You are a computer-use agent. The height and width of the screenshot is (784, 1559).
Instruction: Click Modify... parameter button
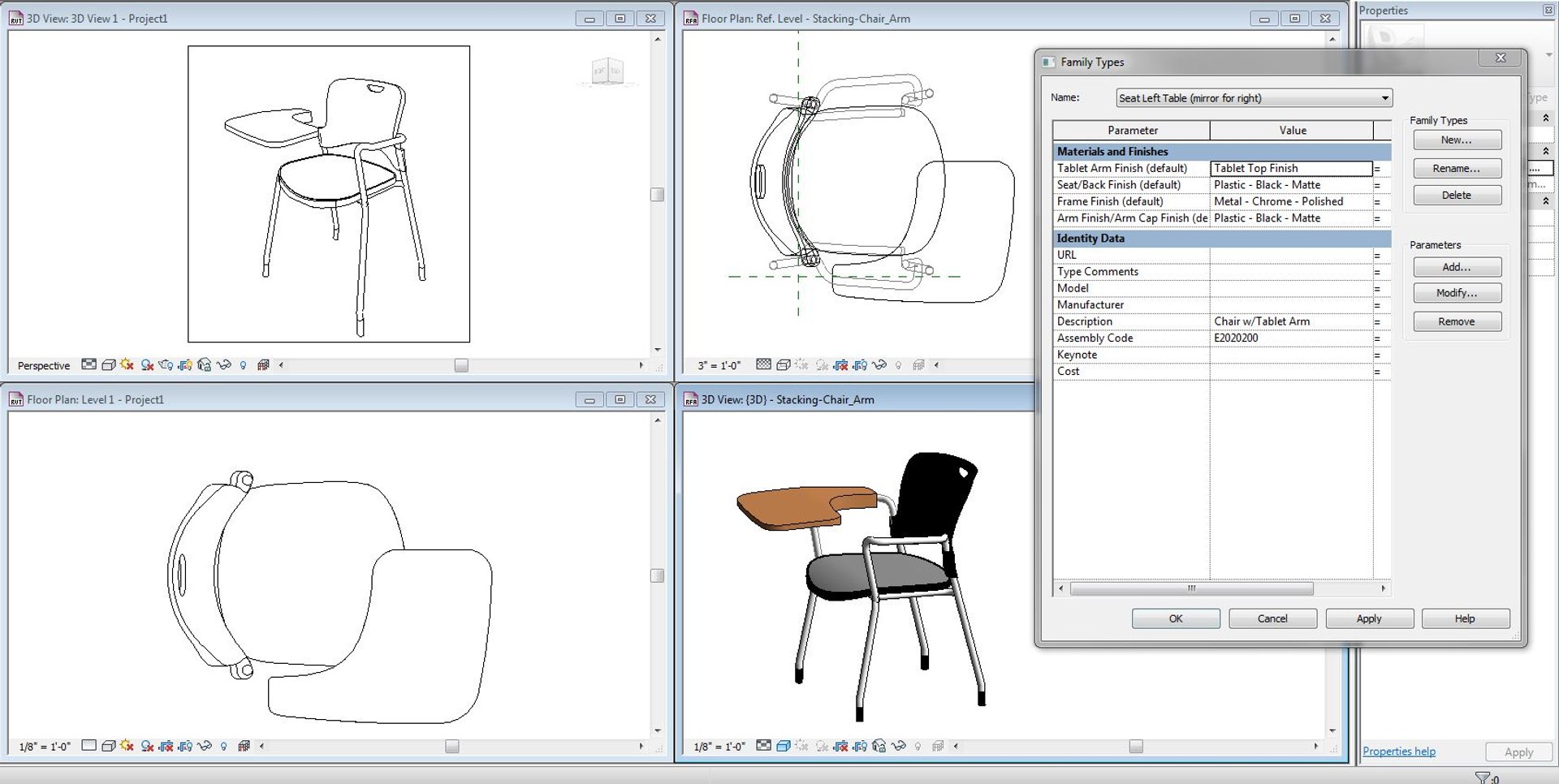[x=1457, y=293]
